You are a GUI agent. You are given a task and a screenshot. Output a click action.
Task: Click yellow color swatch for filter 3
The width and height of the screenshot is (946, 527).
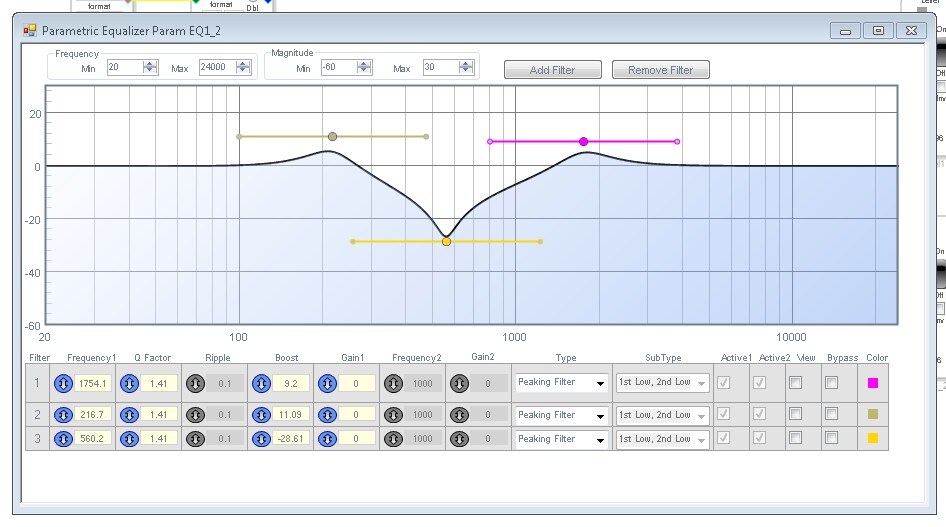tap(873, 438)
